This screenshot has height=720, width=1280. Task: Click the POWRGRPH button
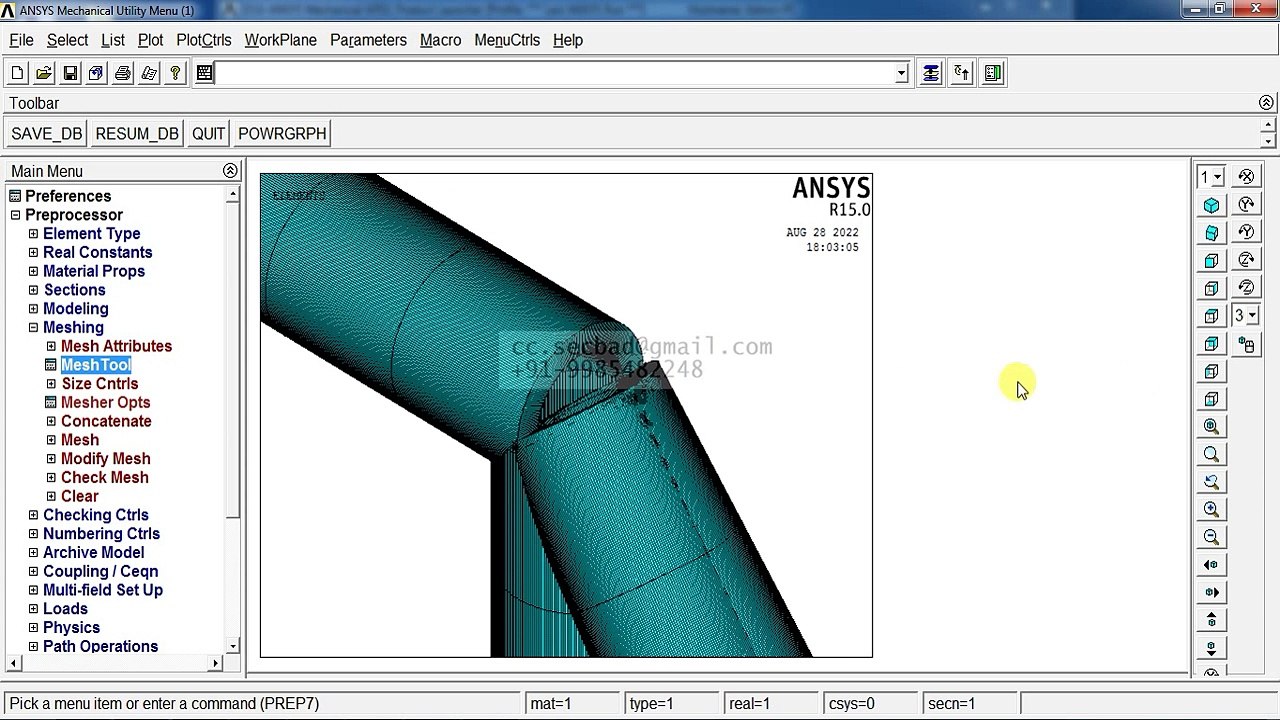[282, 134]
